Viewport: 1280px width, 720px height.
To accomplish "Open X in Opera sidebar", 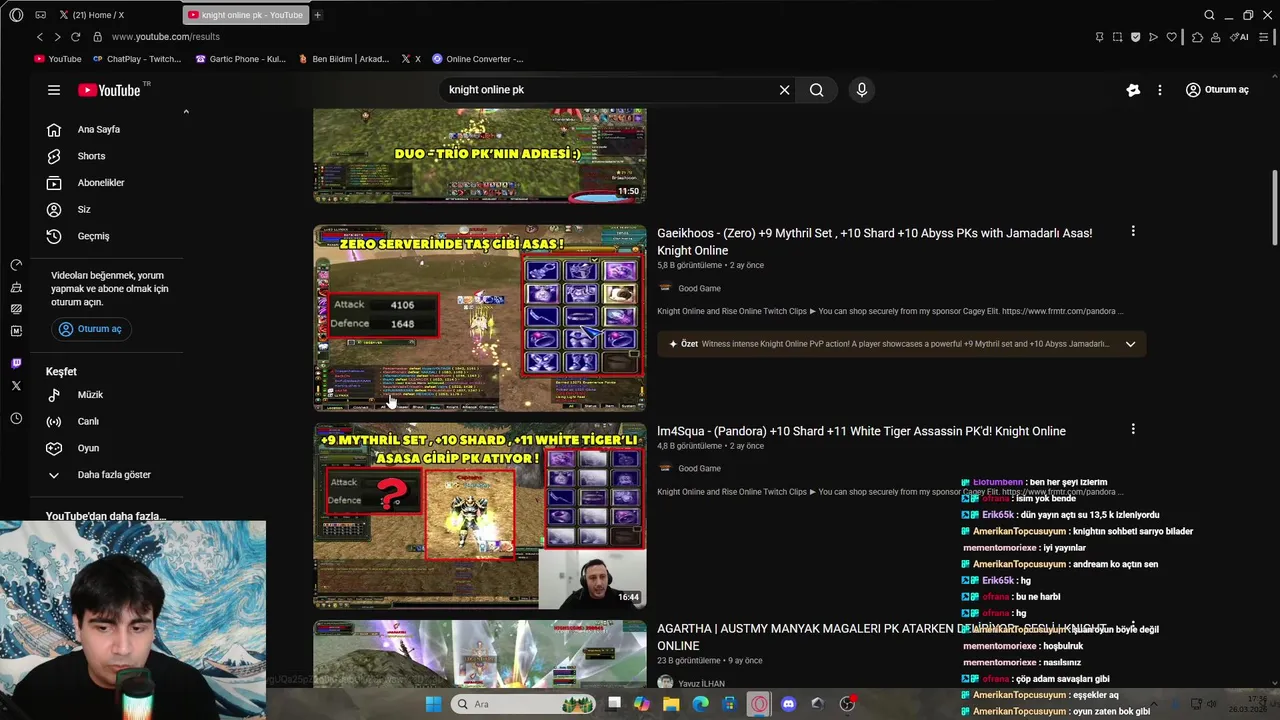I will [16, 385].
